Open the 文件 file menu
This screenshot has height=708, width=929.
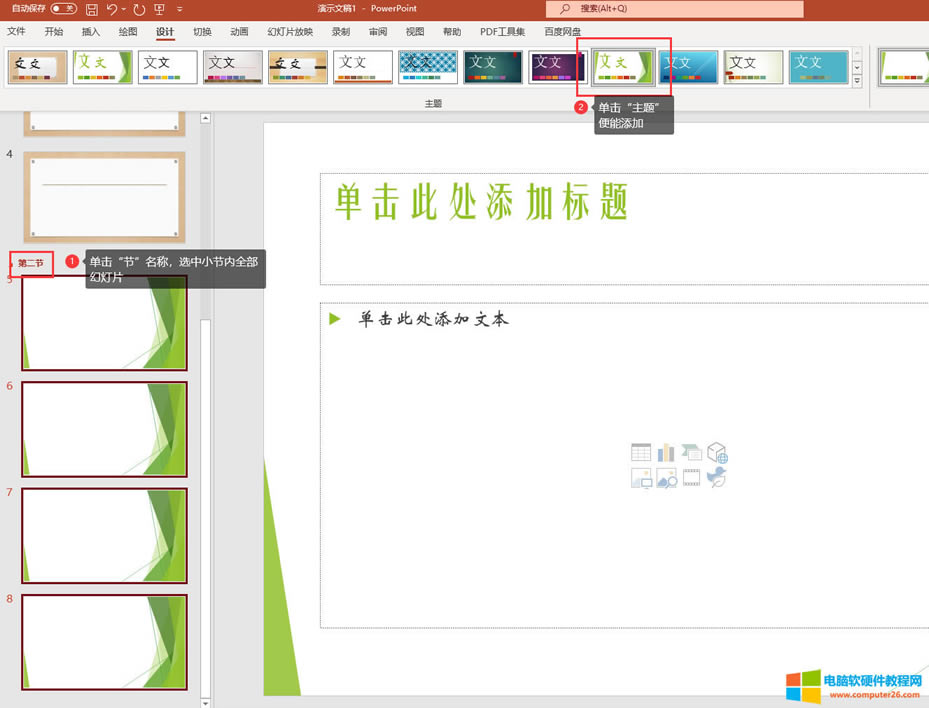(17, 31)
